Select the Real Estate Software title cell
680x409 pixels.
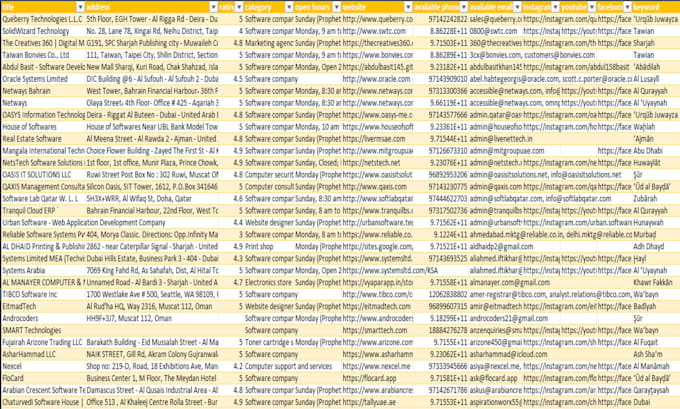(42, 139)
